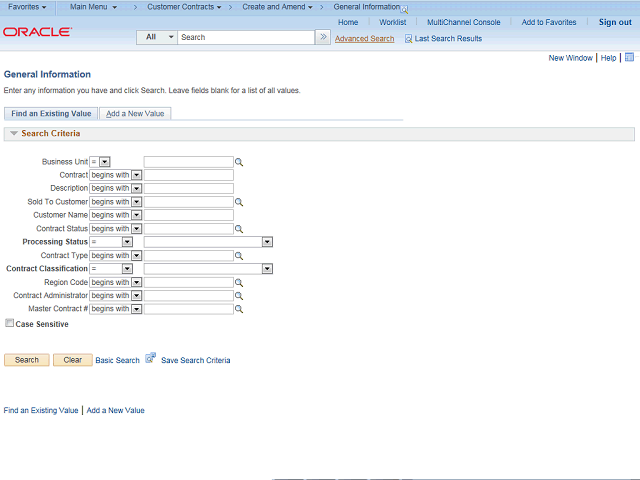Open Create and Amend breadcrumb menu
Viewport: 640px width, 480px height.
[278, 7]
